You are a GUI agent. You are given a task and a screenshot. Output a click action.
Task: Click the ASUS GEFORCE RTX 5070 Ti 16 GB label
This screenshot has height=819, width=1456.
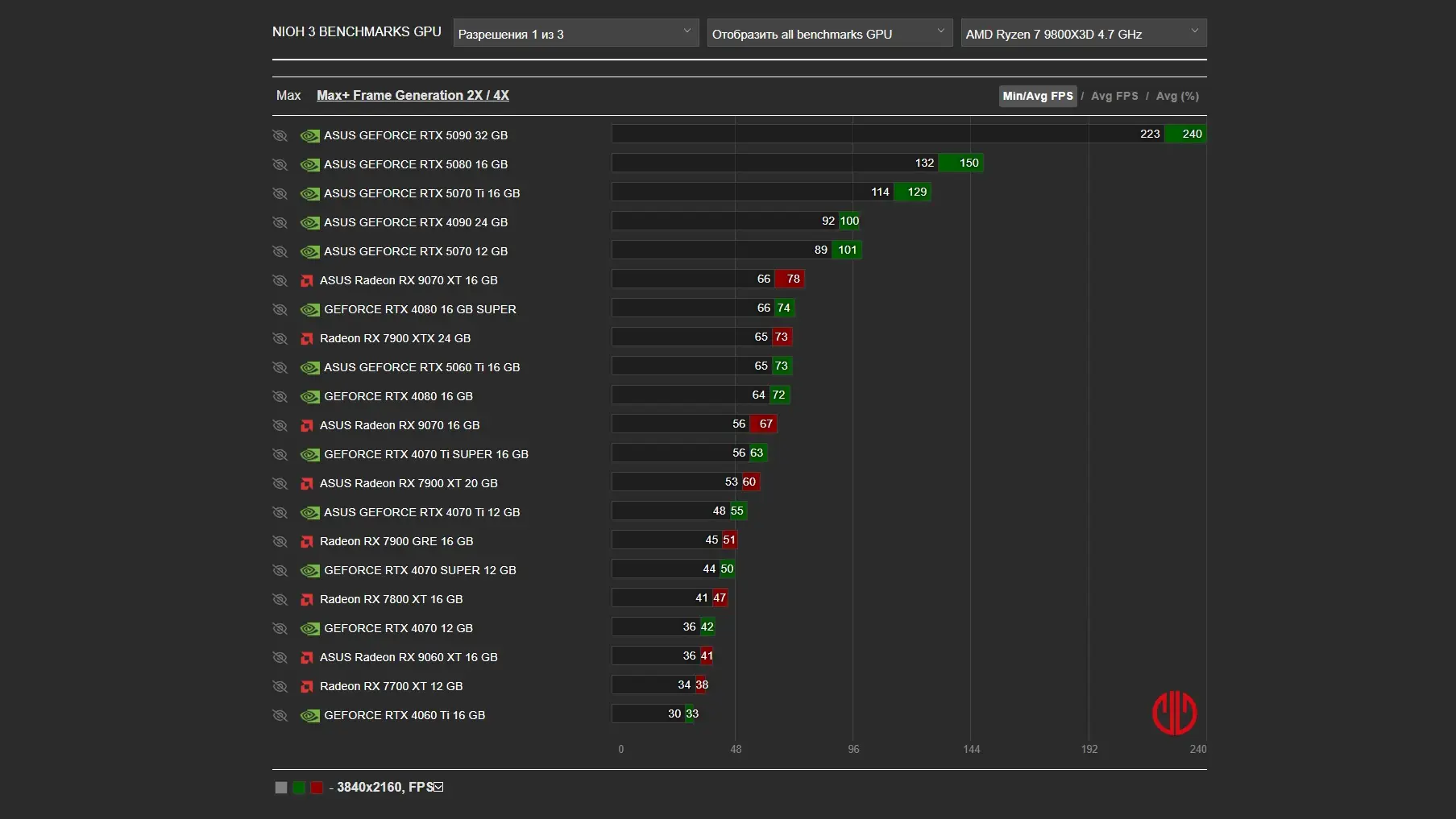point(422,193)
